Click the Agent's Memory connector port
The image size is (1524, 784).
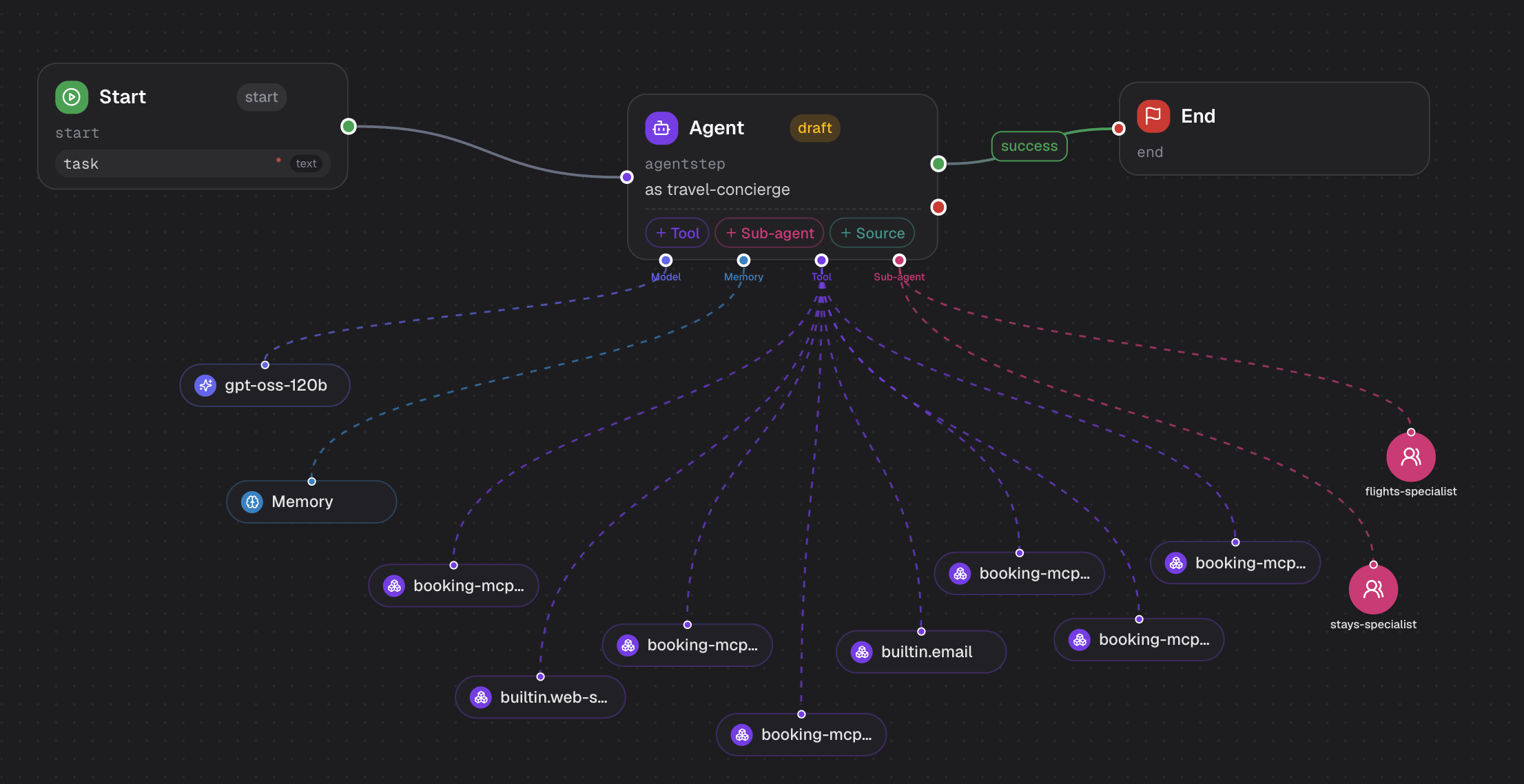click(743, 260)
